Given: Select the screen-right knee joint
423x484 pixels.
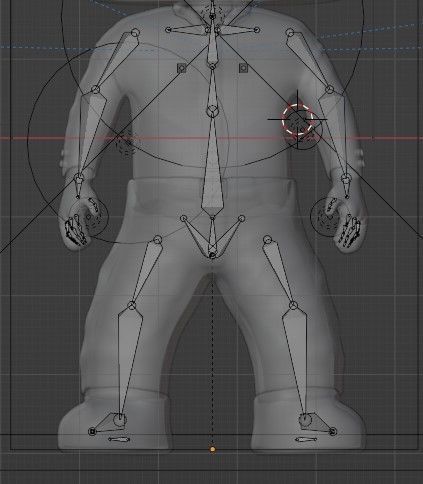Looking at the screenshot, I should 293,305.
